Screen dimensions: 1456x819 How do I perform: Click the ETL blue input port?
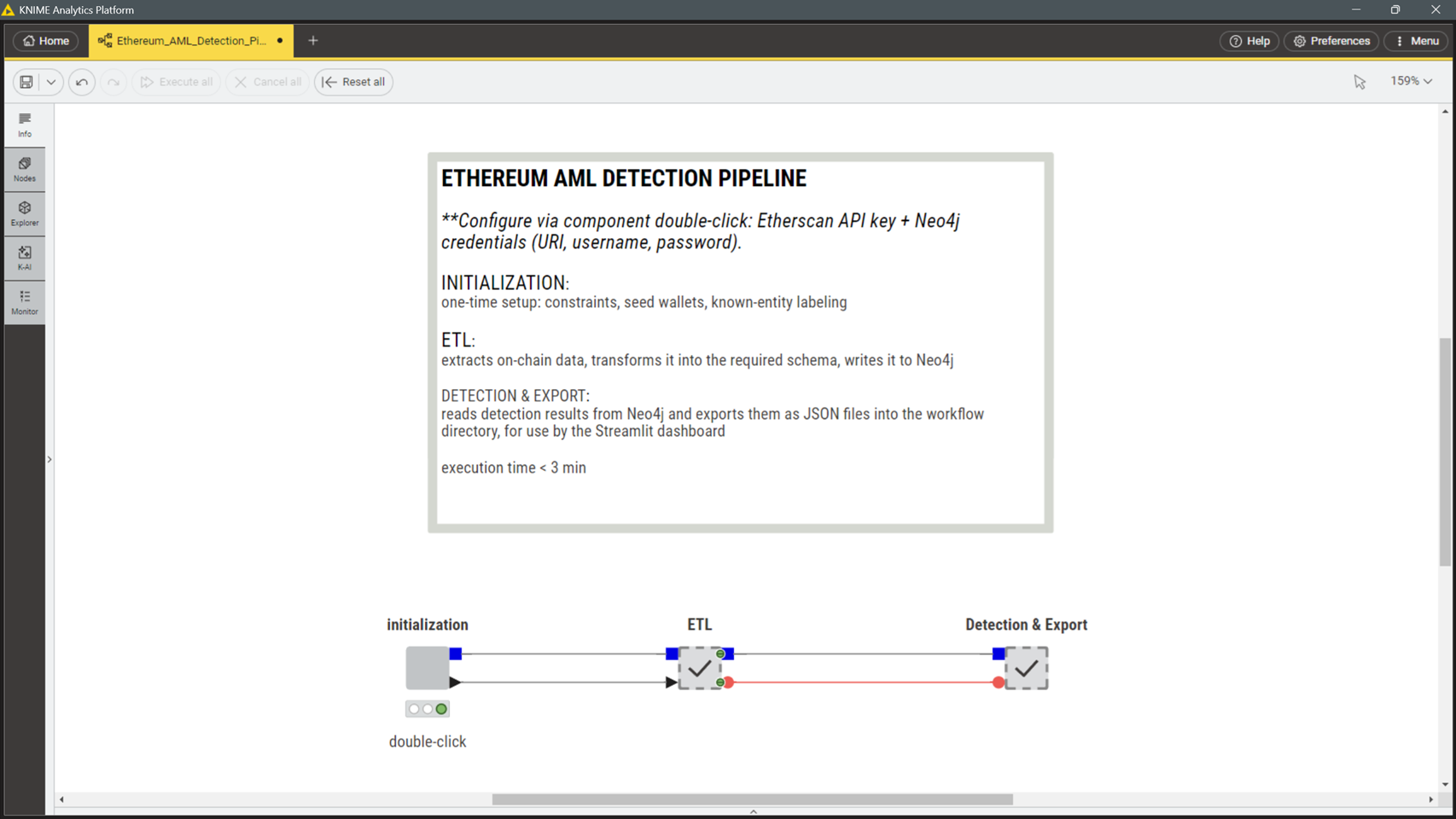(672, 653)
